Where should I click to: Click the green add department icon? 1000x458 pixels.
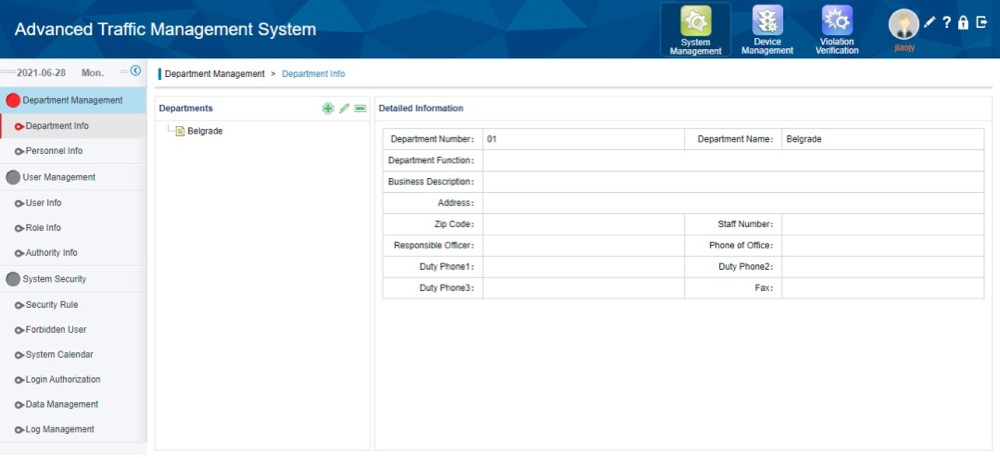328,108
